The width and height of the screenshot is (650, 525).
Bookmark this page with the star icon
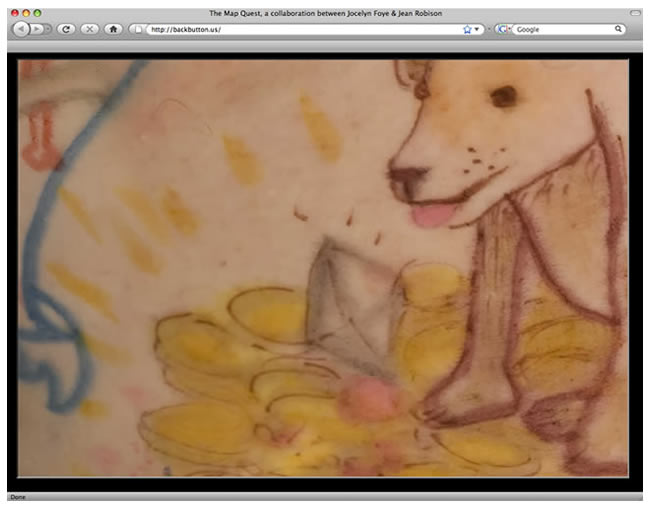click(x=467, y=29)
